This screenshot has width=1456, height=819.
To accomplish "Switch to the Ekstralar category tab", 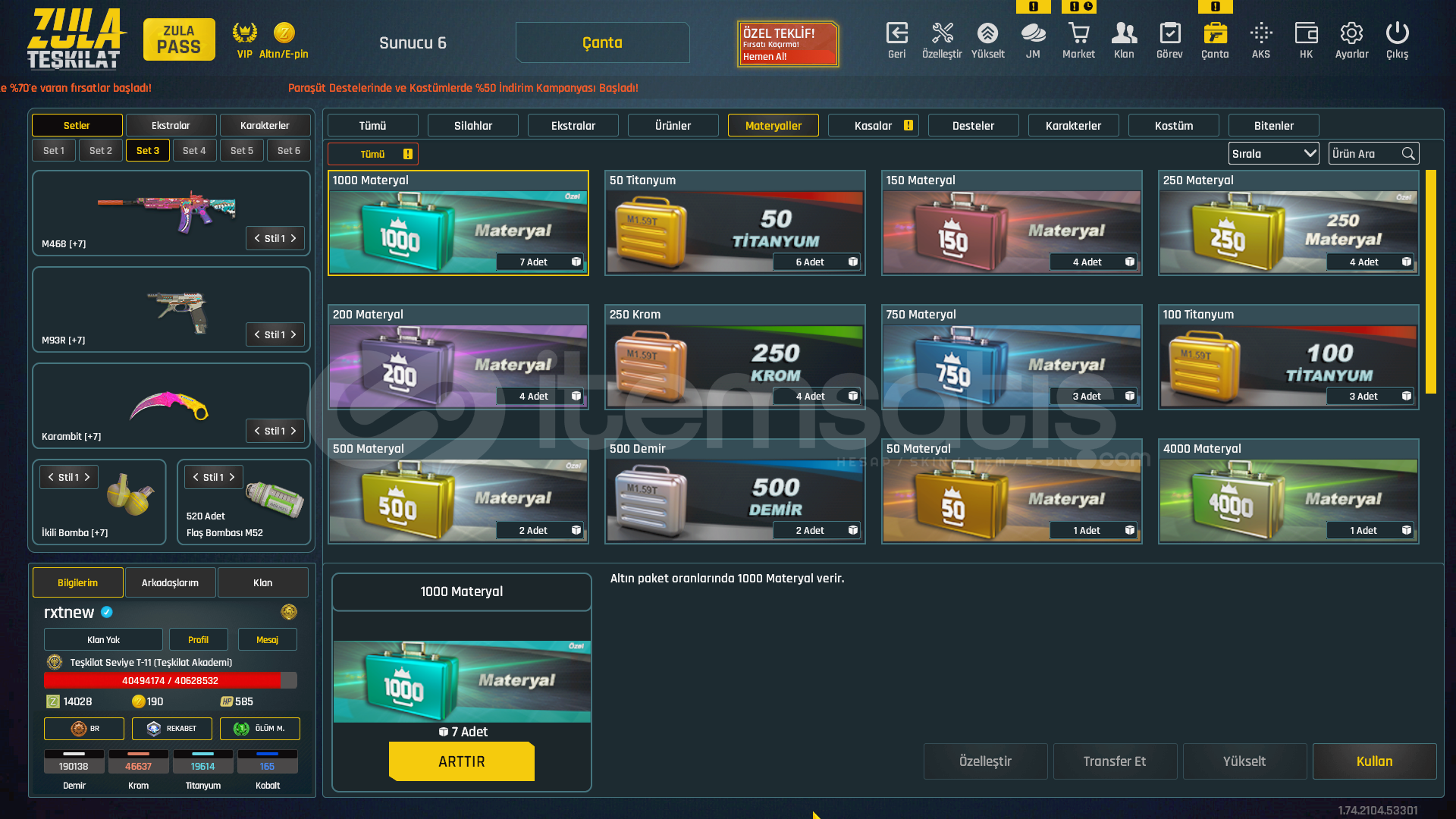I will (573, 125).
